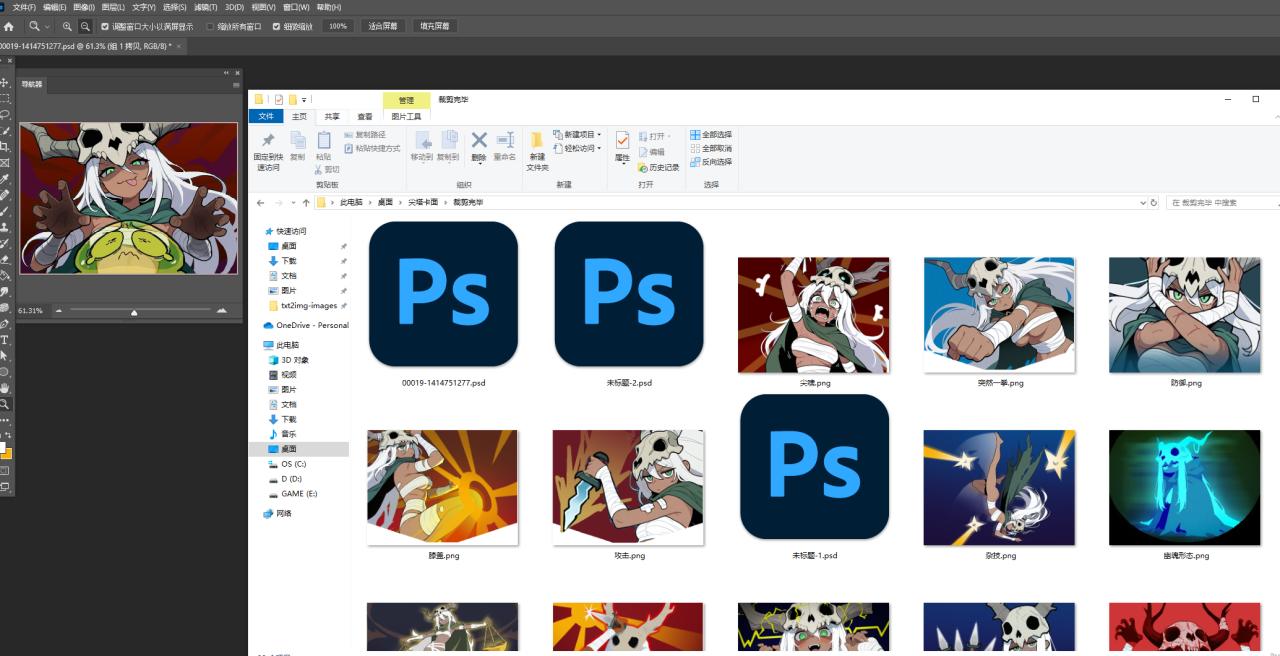The image size is (1280, 656).
Task: Click the 属性 (Properties) checkmark icon
Action: tap(622, 140)
